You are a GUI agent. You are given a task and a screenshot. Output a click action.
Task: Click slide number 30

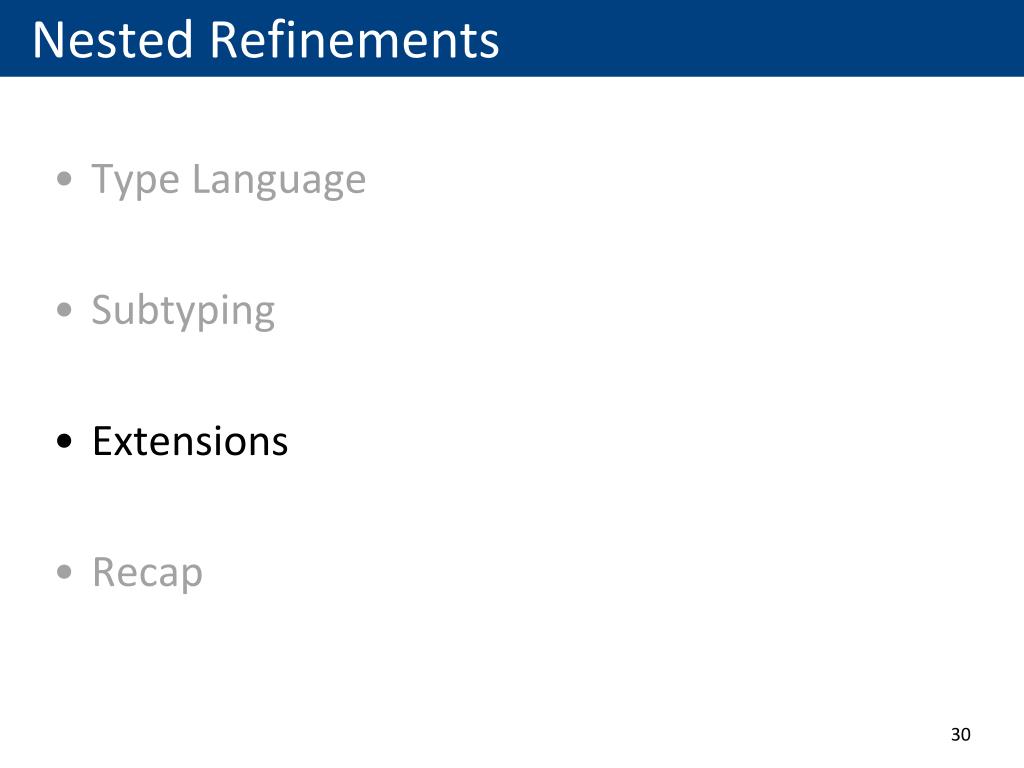point(961,735)
